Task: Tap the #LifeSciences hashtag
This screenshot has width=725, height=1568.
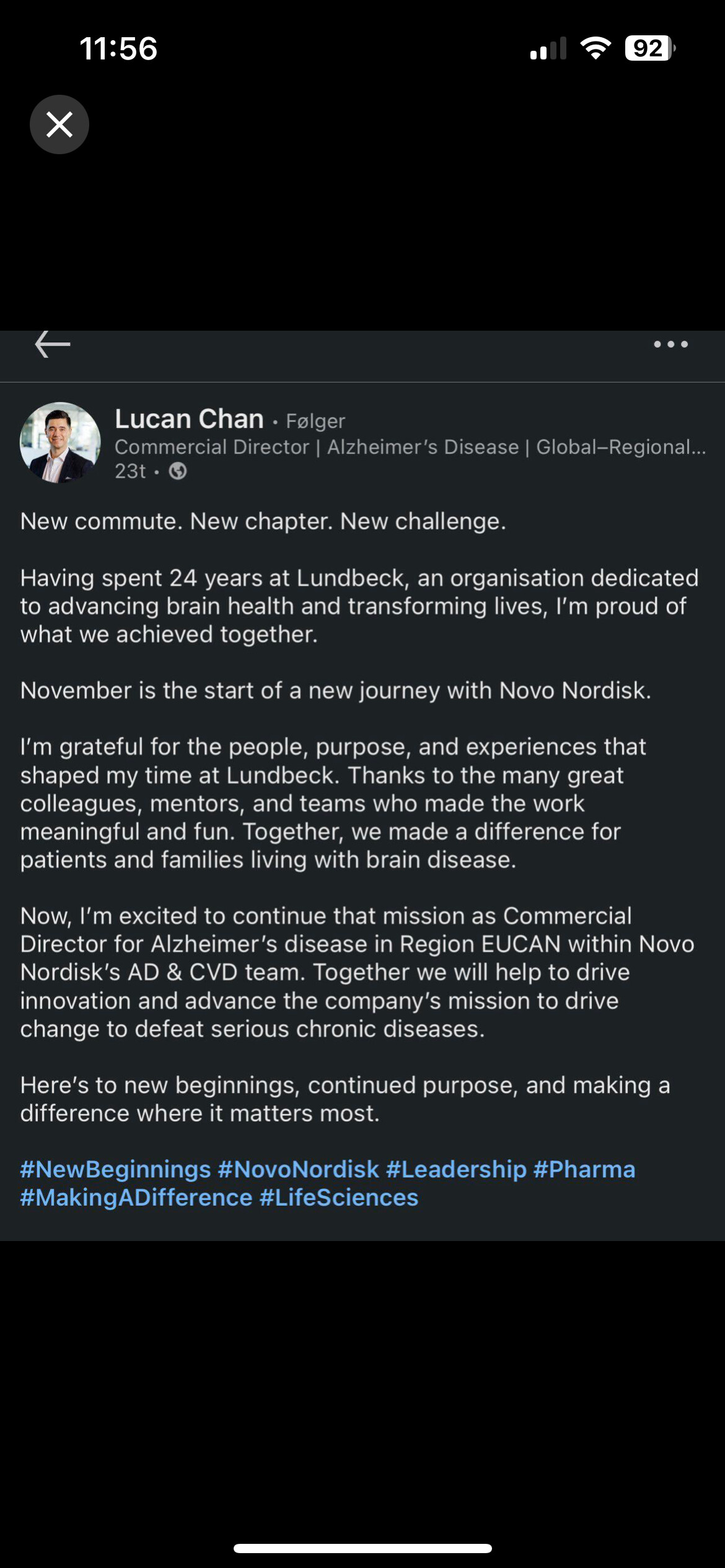Action: point(339,1198)
